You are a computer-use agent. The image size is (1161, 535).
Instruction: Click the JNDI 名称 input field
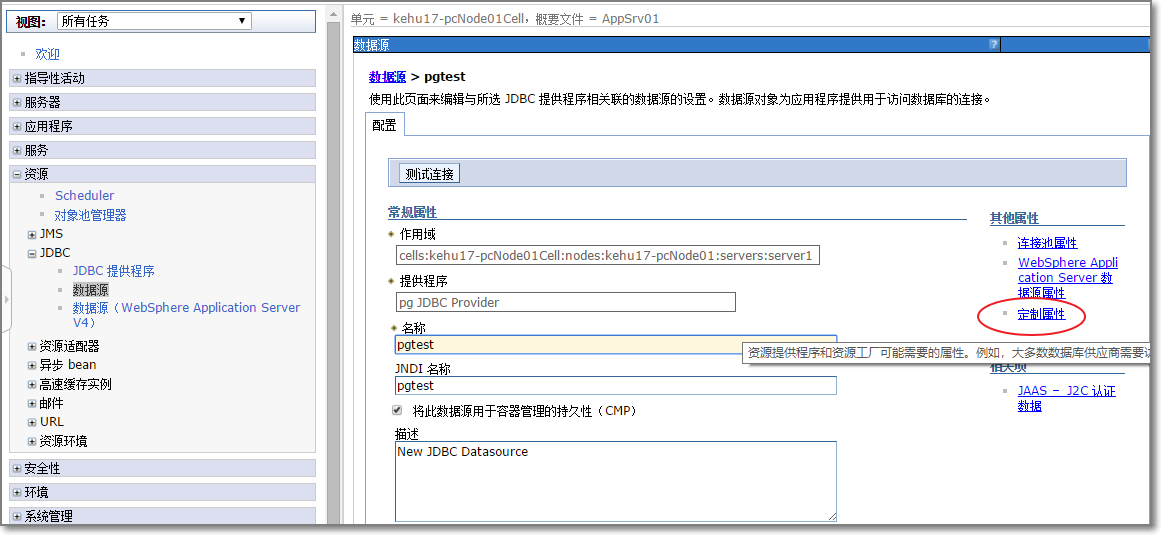coord(615,386)
